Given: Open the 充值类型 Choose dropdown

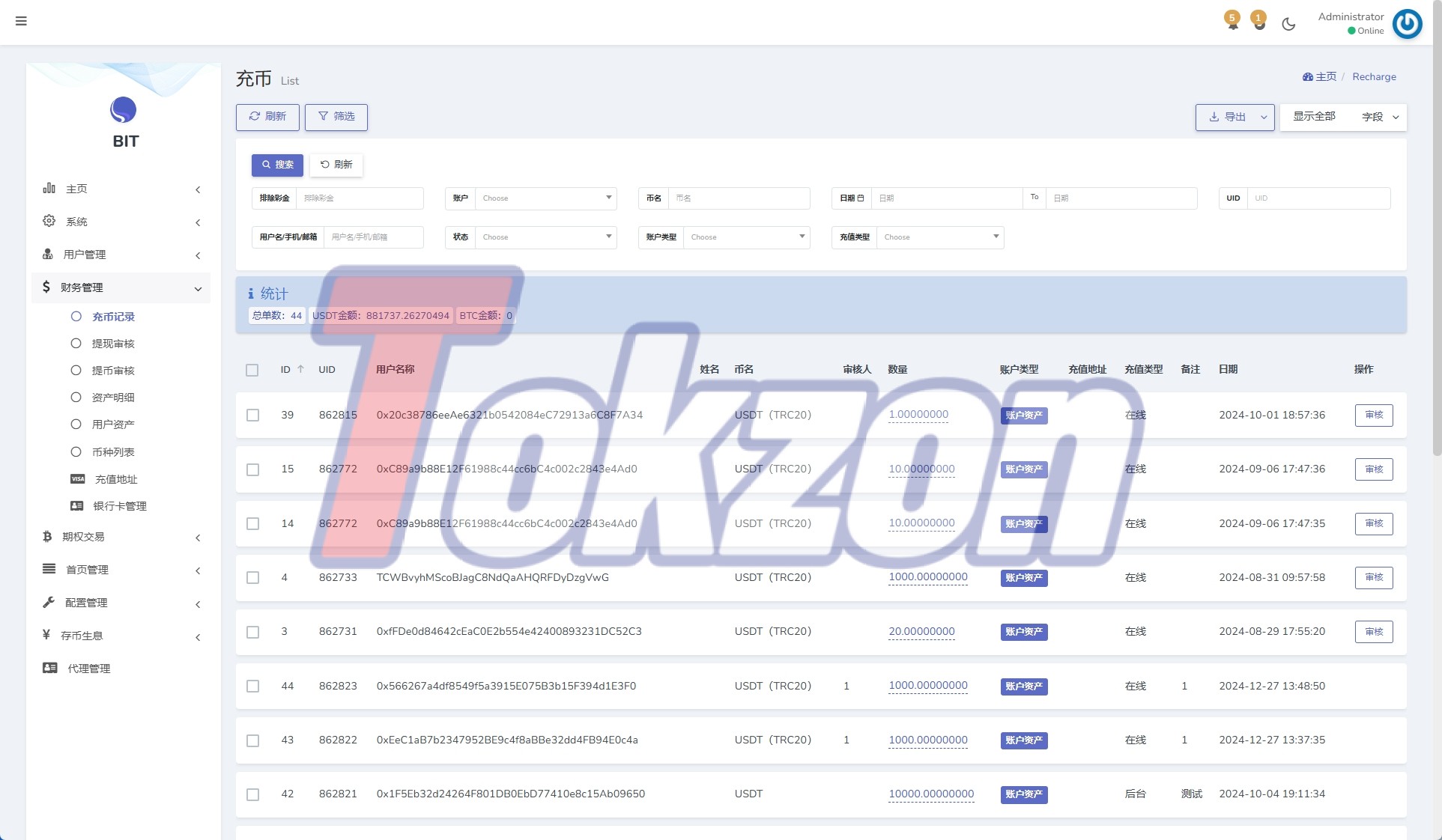Looking at the screenshot, I should point(939,237).
